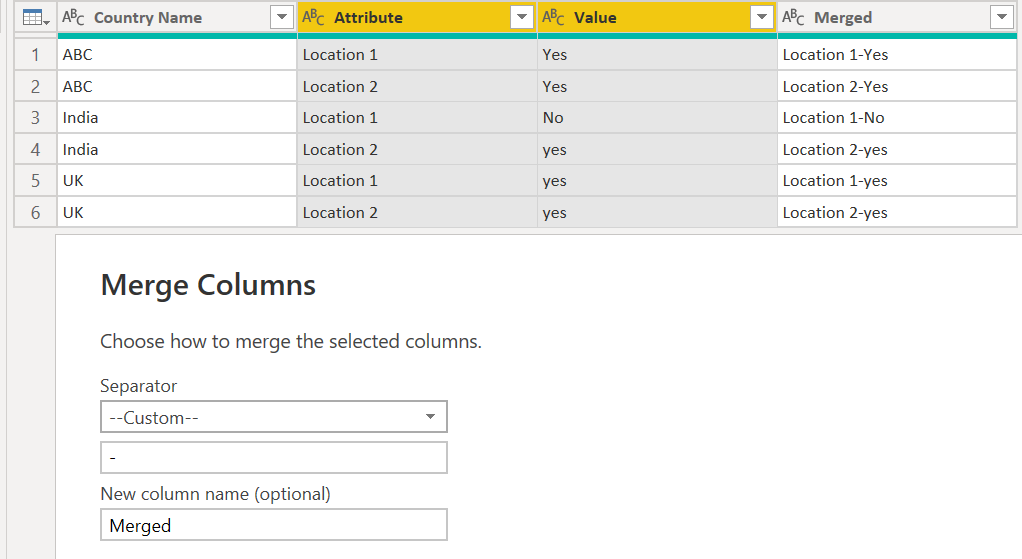Image resolution: width=1022 pixels, height=559 pixels.
Task: Open the Value column filter dropdown
Action: 761,18
